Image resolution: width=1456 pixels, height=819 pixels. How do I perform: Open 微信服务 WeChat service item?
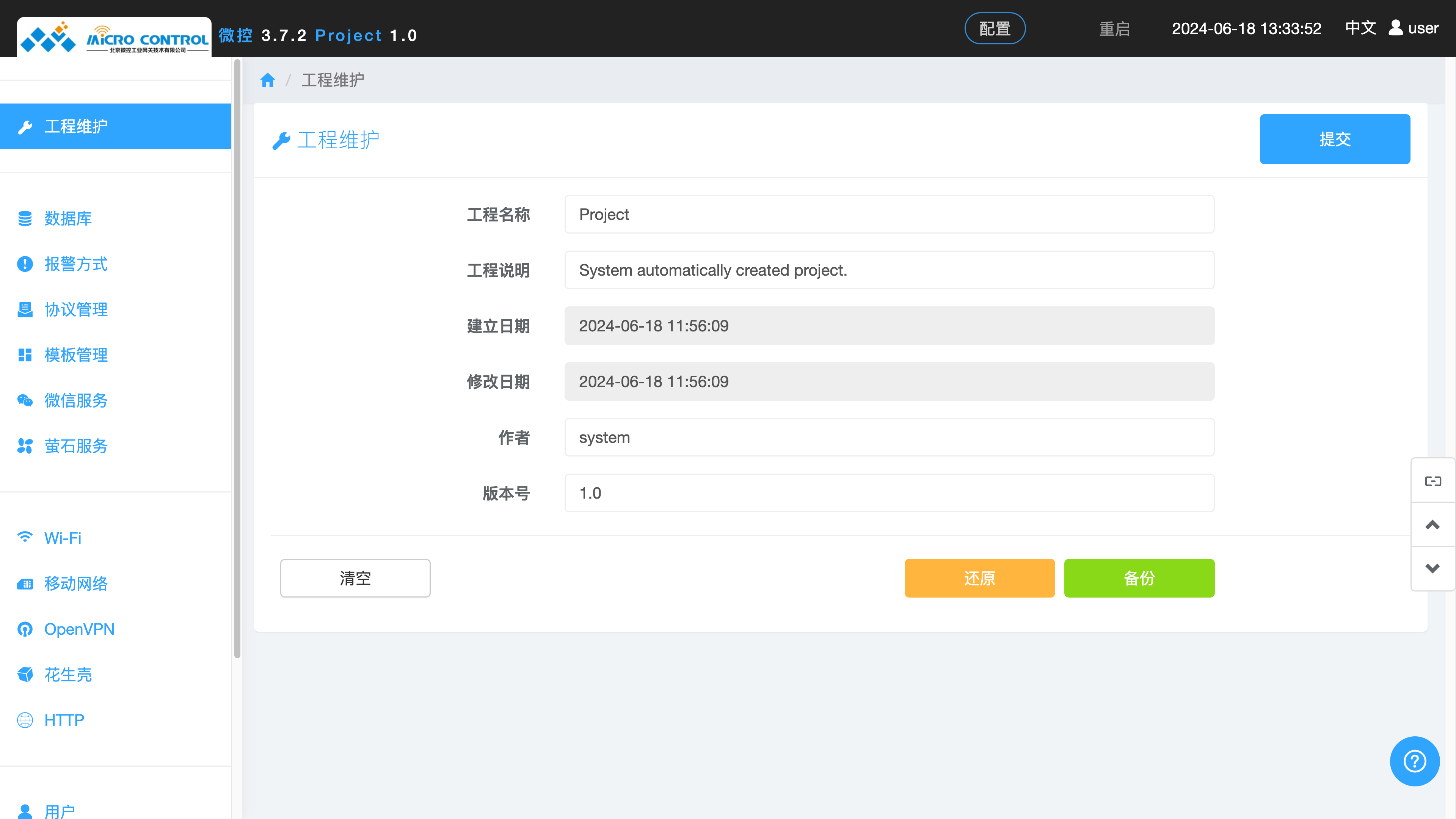click(76, 400)
